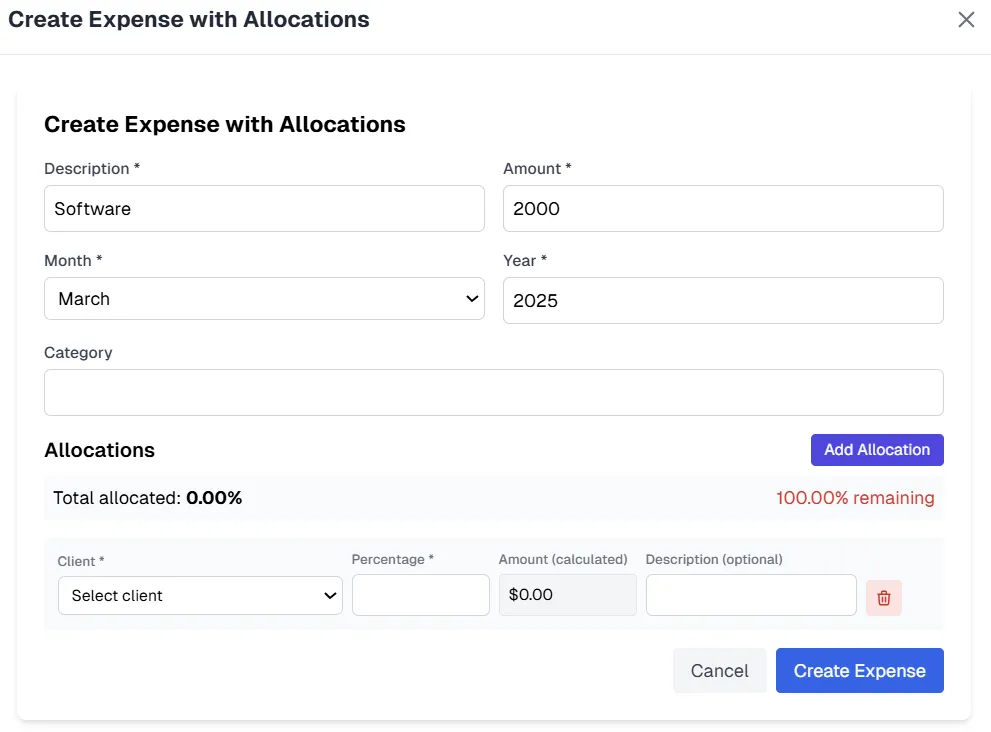Click the Category field label
Image resolution: width=991 pixels, height=732 pixels.
tap(78, 353)
